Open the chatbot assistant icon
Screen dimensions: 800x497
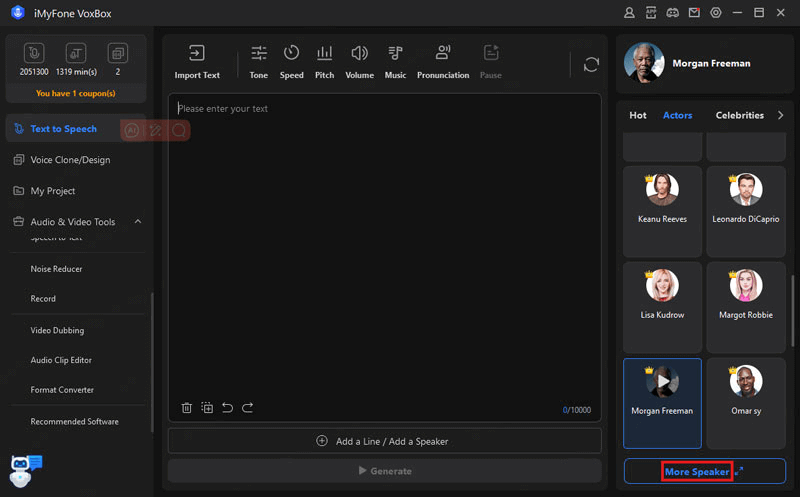tap(24, 470)
